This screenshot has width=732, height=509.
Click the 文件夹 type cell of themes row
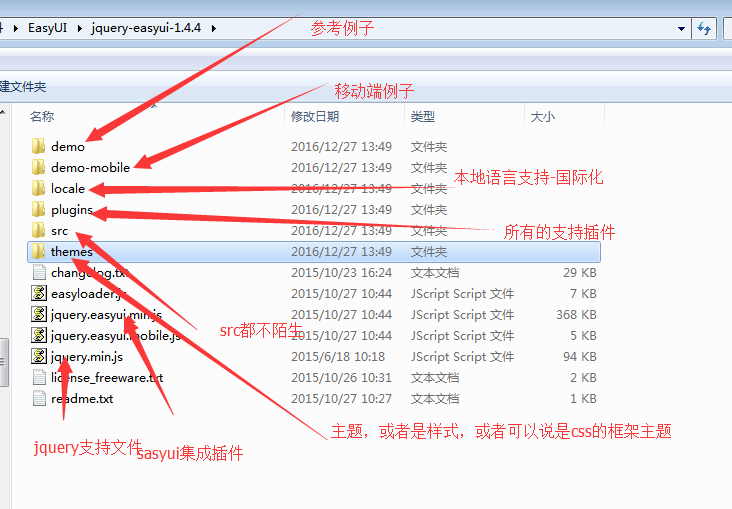(x=429, y=252)
